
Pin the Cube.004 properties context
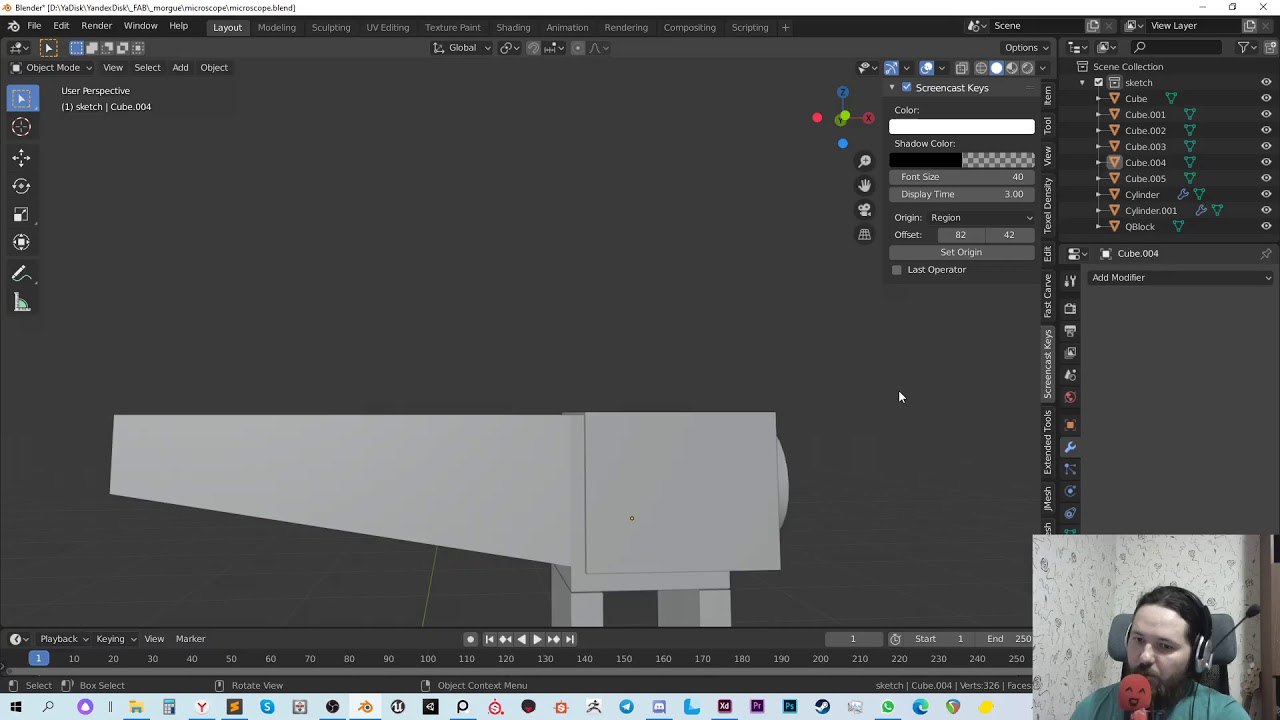point(1265,254)
